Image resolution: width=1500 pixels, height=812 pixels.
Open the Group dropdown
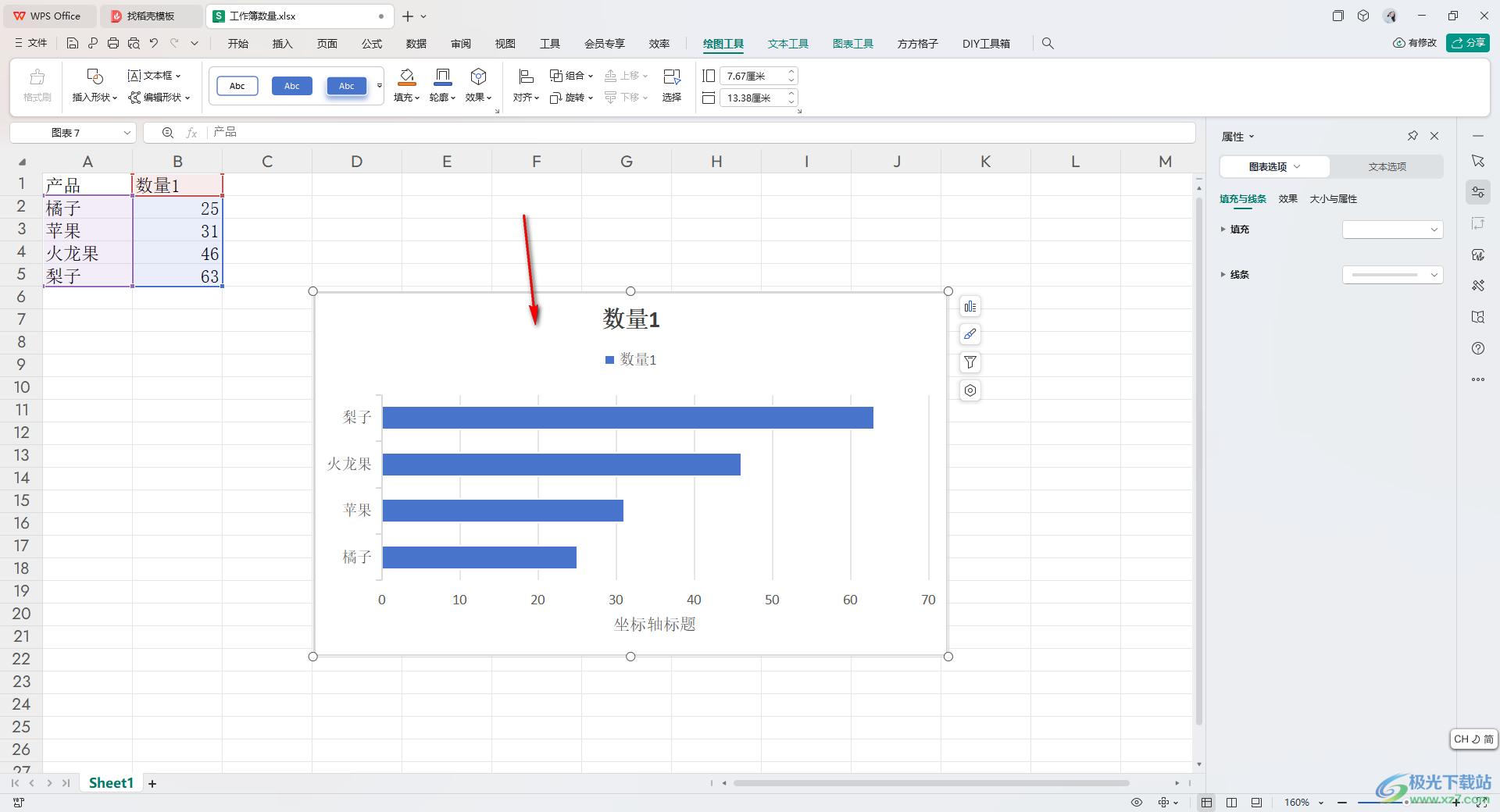571,76
